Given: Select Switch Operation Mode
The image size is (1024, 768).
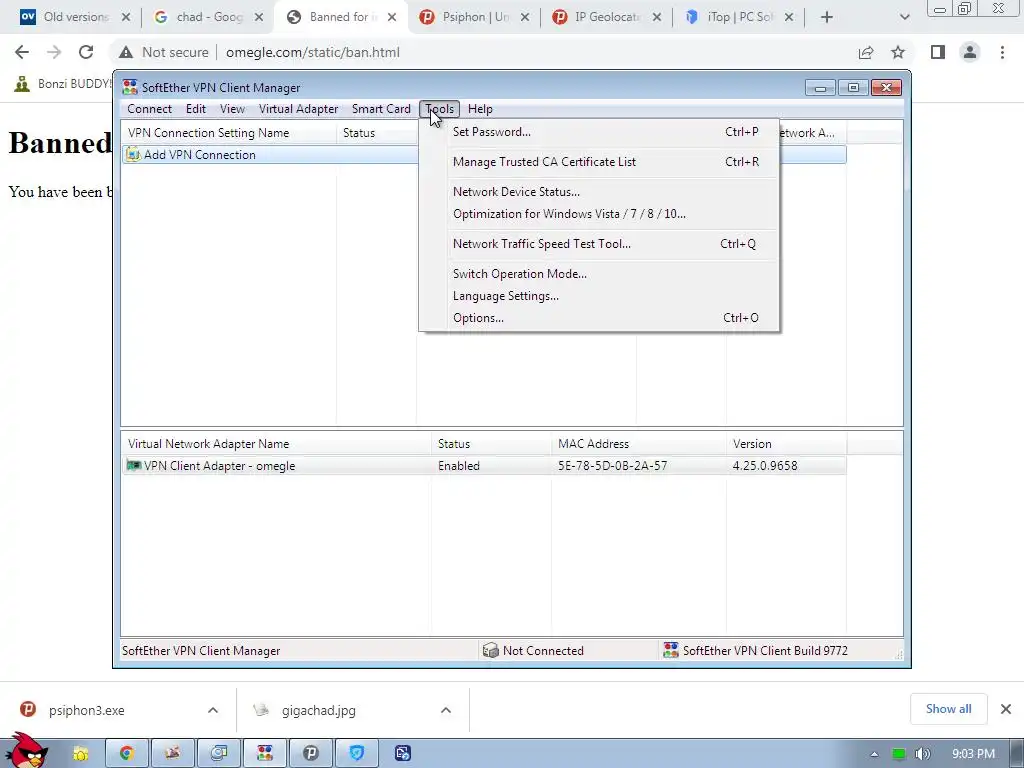Looking at the screenshot, I should [599, 274].
